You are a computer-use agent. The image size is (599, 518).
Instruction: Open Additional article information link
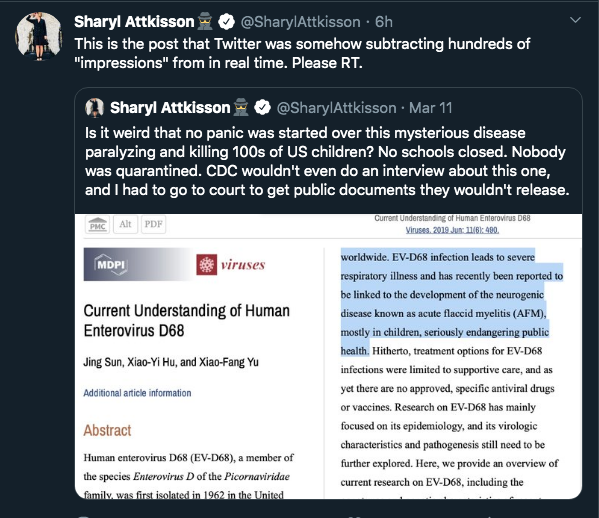pos(137,393)
